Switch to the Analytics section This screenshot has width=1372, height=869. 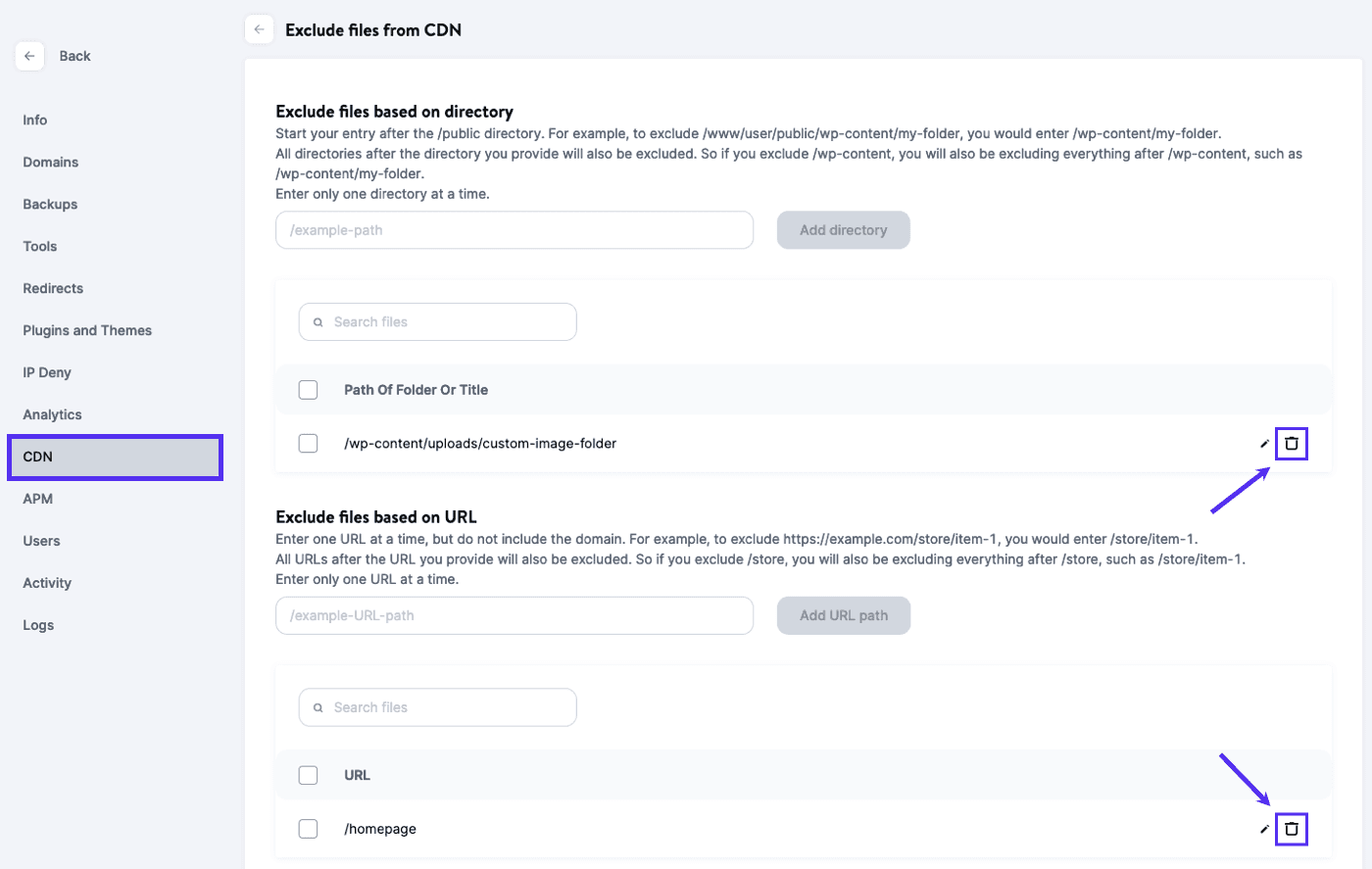pos(52,415)
